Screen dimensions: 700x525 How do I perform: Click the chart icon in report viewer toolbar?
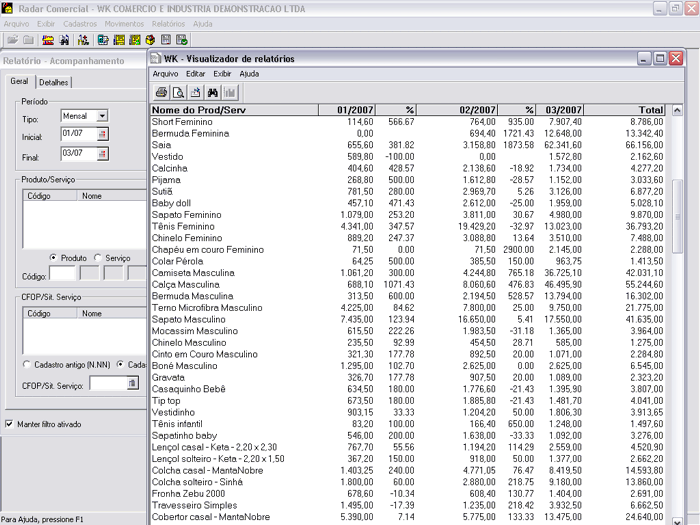(229, 92)
